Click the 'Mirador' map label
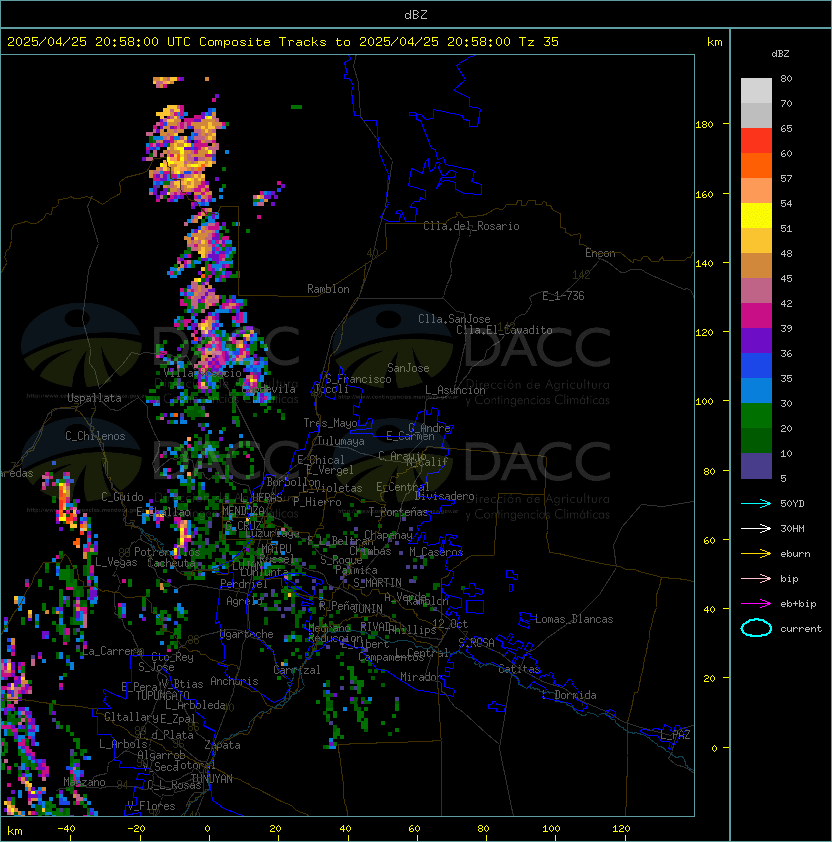The height and width of the screenshot is (842, 832). coord(421,677)
